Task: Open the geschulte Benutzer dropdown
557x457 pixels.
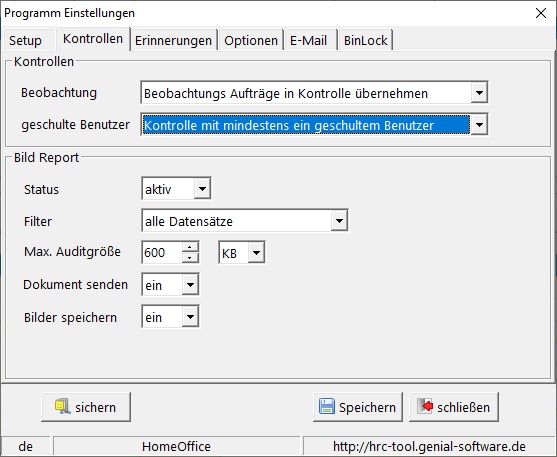Action: click(479, 125)
